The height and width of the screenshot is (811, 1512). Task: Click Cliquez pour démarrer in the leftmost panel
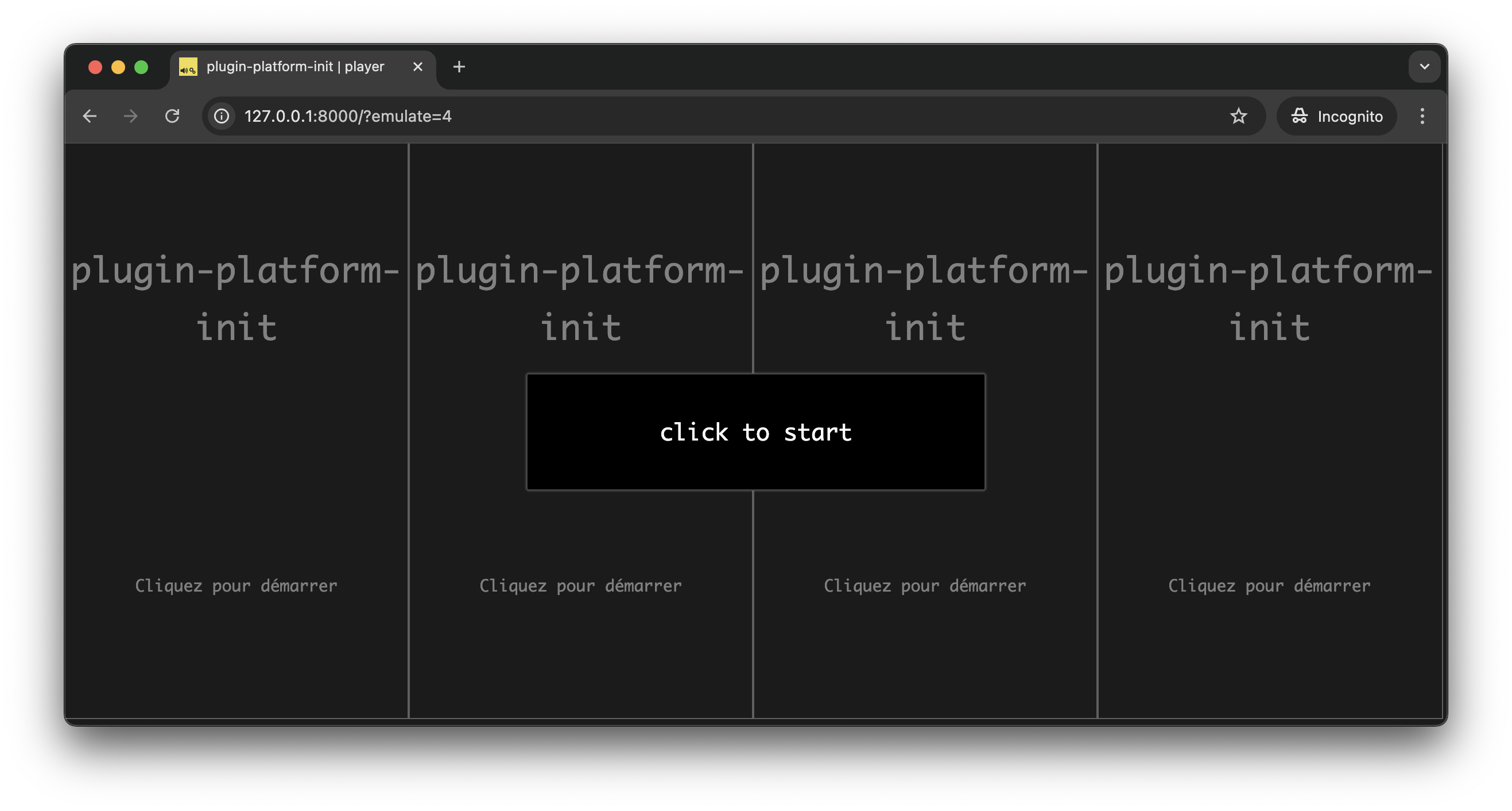pyautogui.click(x=236, y=585)
